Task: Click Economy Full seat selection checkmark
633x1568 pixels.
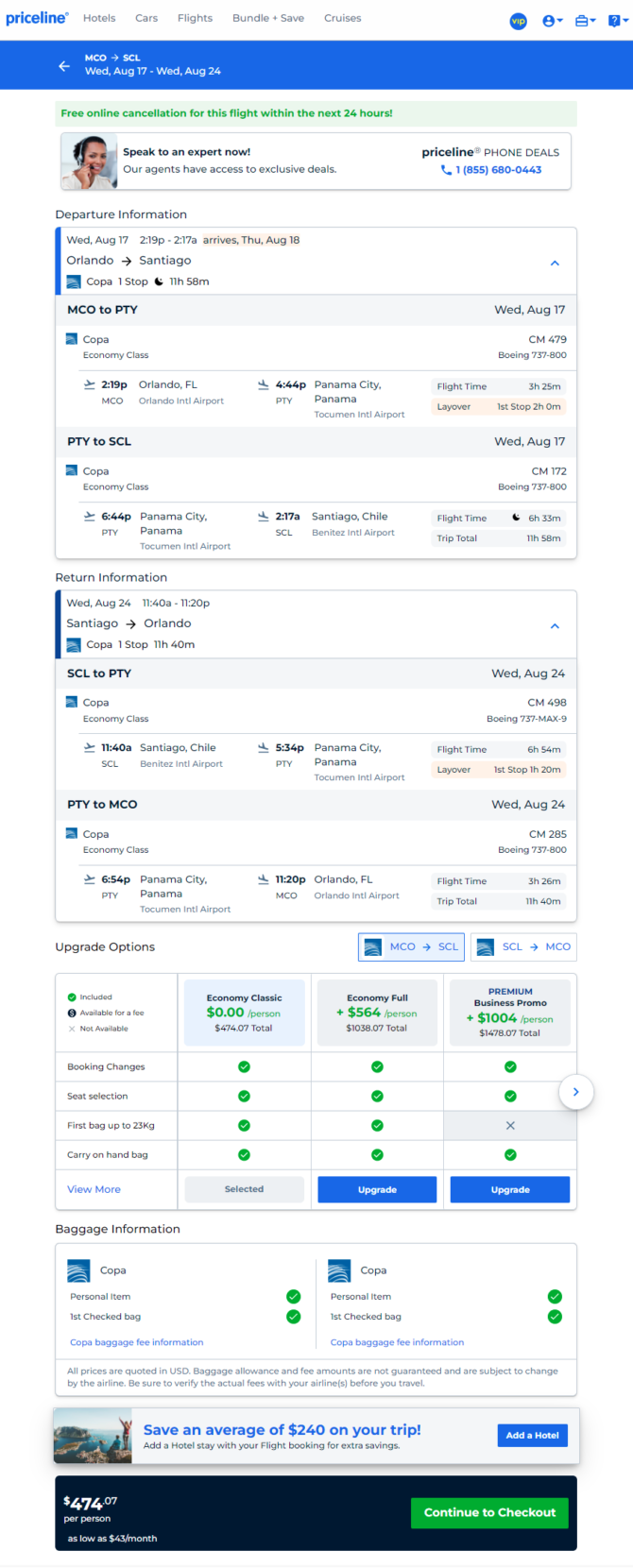Action: (377, 1096)
